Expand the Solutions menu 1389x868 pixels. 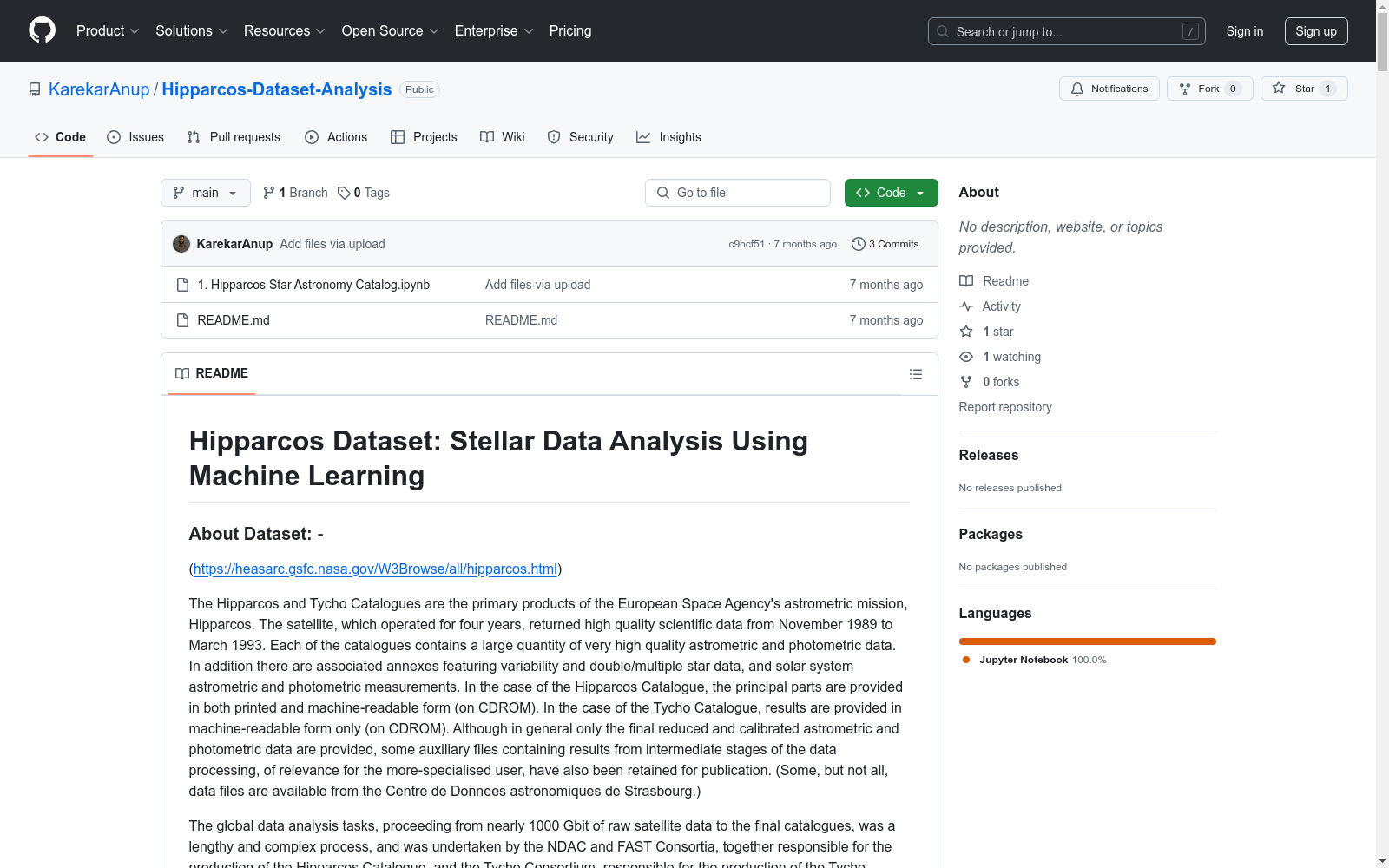click(x=192, y=31)
